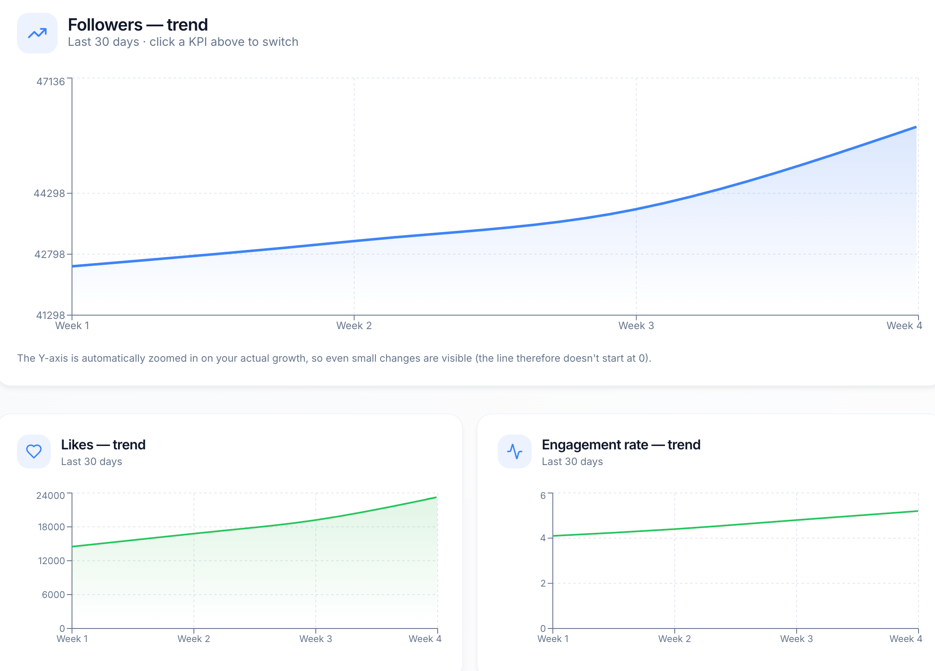This screenshot has height=671, width=935.
Task: Click the 44298 label on the Followers chart
Action: [49, 193]
